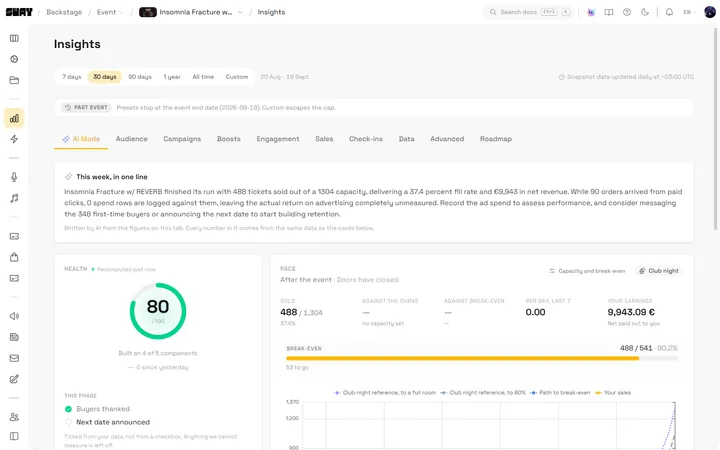Toggle the sidebar collapse panel icon
The height and width of the screenshot is (450, 720).
(x=14, y=436)
